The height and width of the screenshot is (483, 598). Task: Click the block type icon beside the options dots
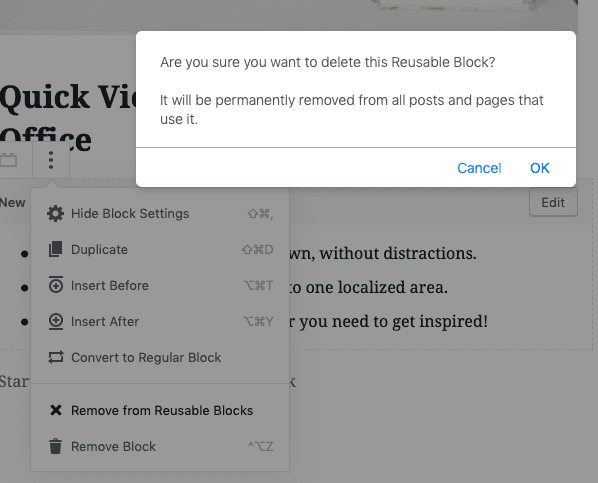8,160
